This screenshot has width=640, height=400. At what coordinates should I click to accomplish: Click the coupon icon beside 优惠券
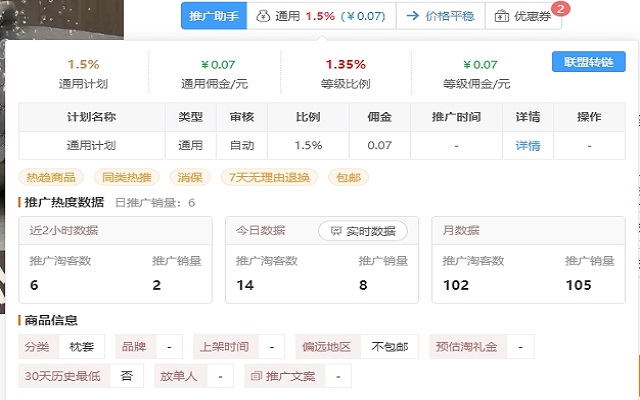(x=502, y=16)
